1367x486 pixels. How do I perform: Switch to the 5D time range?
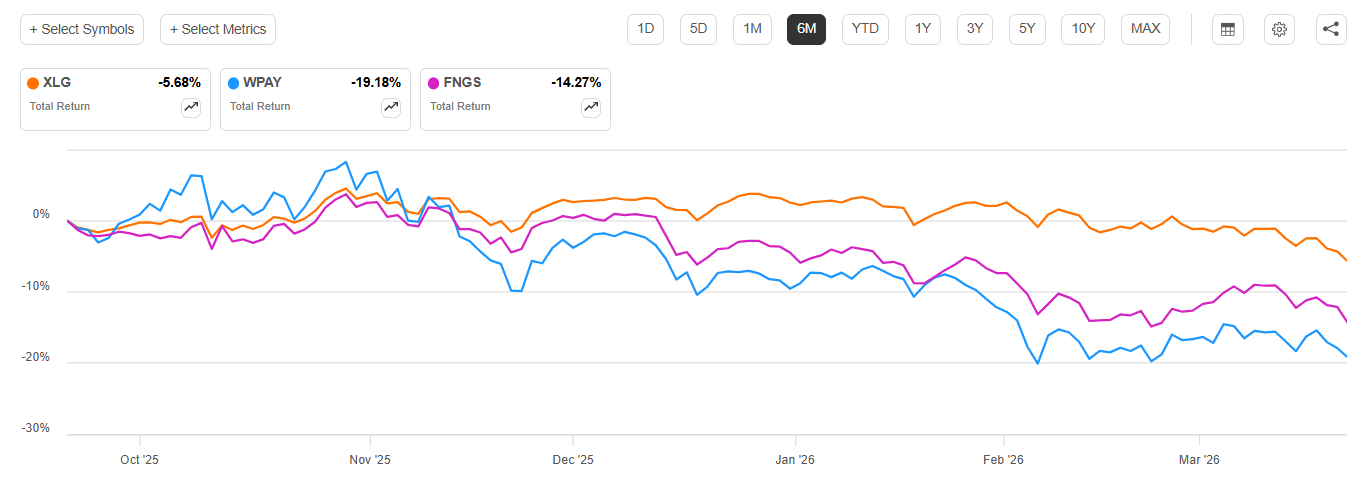coord(699,29)
